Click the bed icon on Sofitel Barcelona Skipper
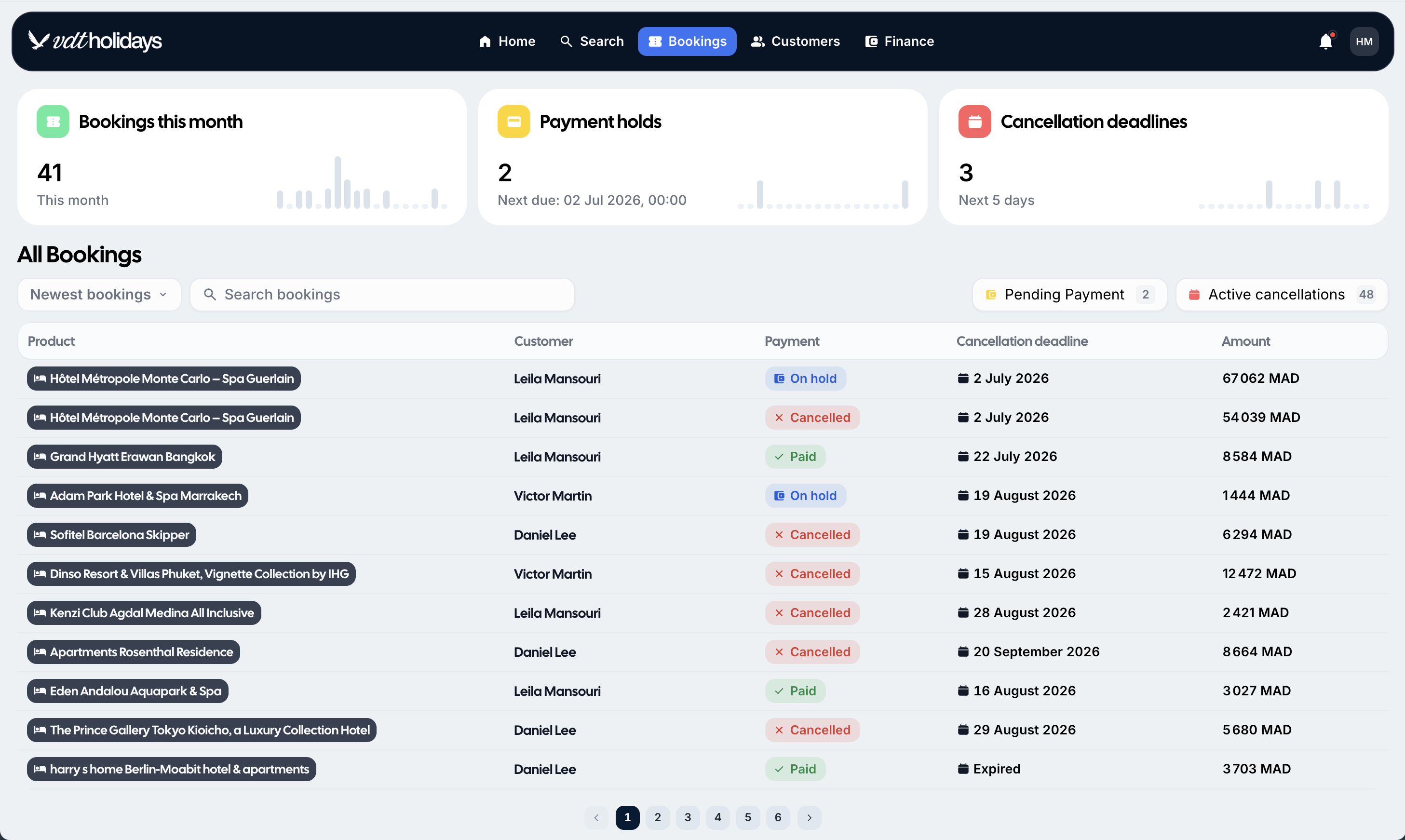The image size is (1405, 840). pos(40,535)
